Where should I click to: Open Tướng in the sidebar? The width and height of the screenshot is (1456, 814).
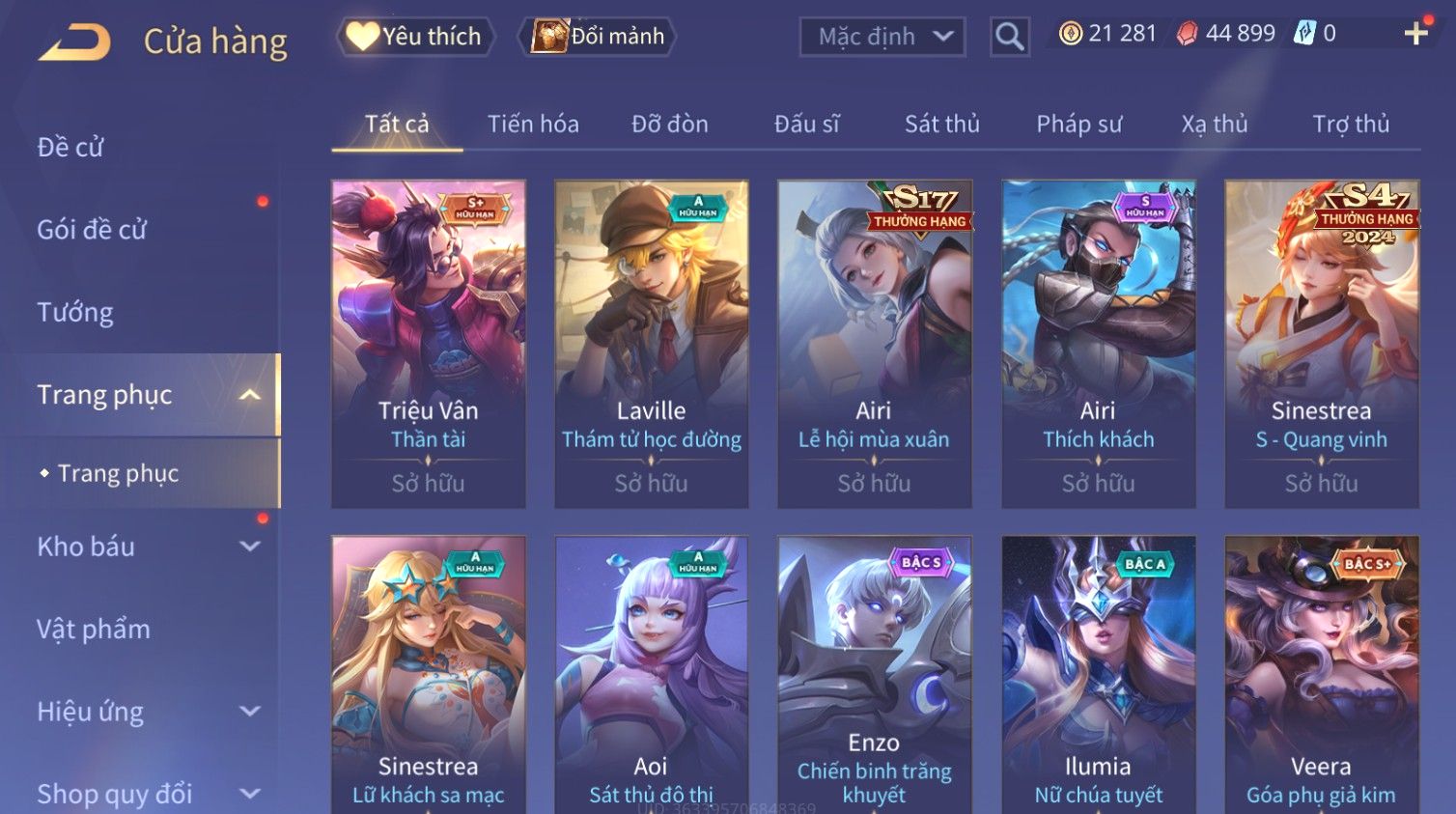point(75,313)
